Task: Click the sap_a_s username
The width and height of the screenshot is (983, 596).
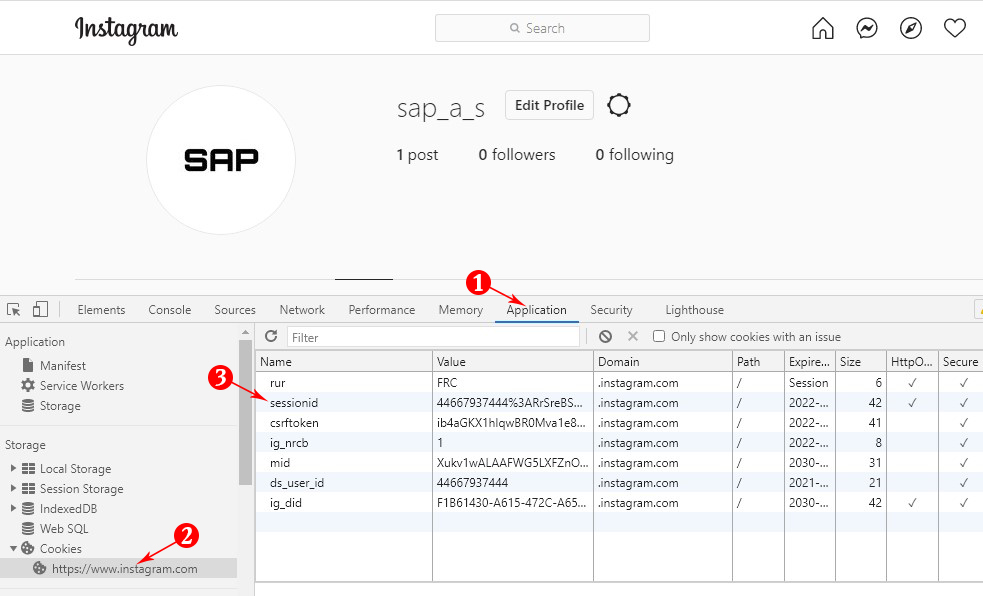Action: coord(441,108)
